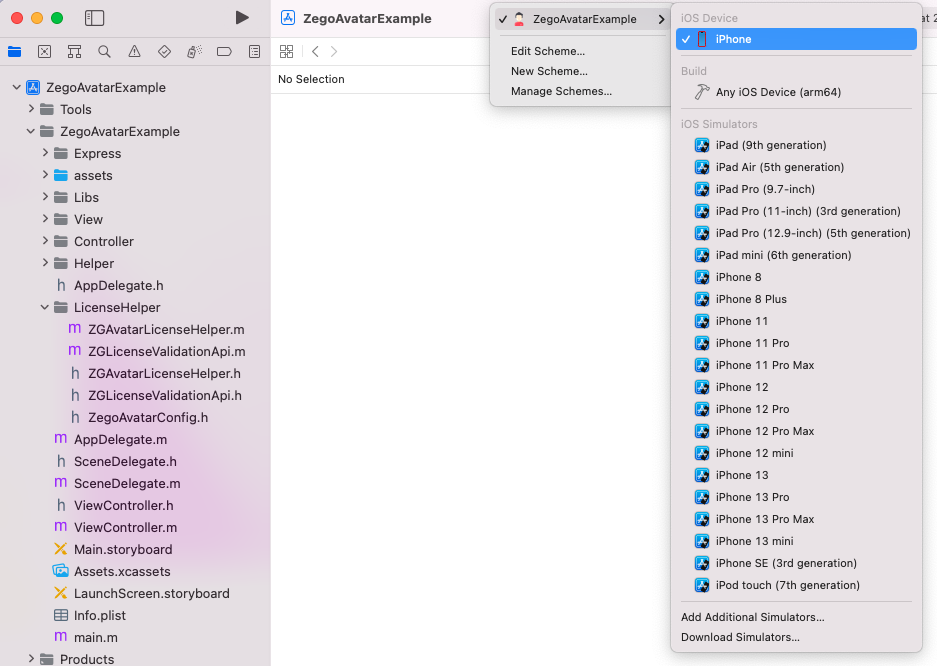Image resolution: width=937 pixels, height=666 pixels.
Task: Open ZGLicenseValidationApi.h file
Action: [x=165, y=395]
